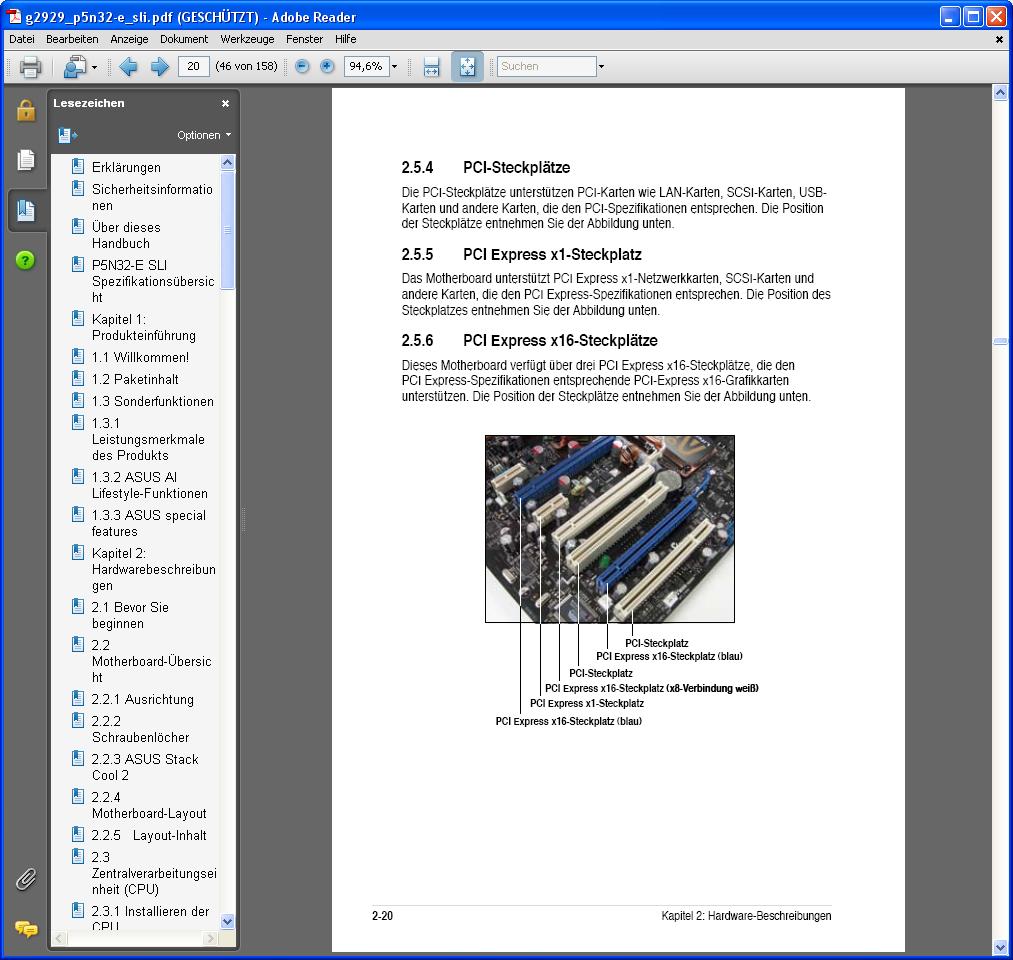Click the bookmark icon beside 2.2.5 Layout-Inhalt

78,835
